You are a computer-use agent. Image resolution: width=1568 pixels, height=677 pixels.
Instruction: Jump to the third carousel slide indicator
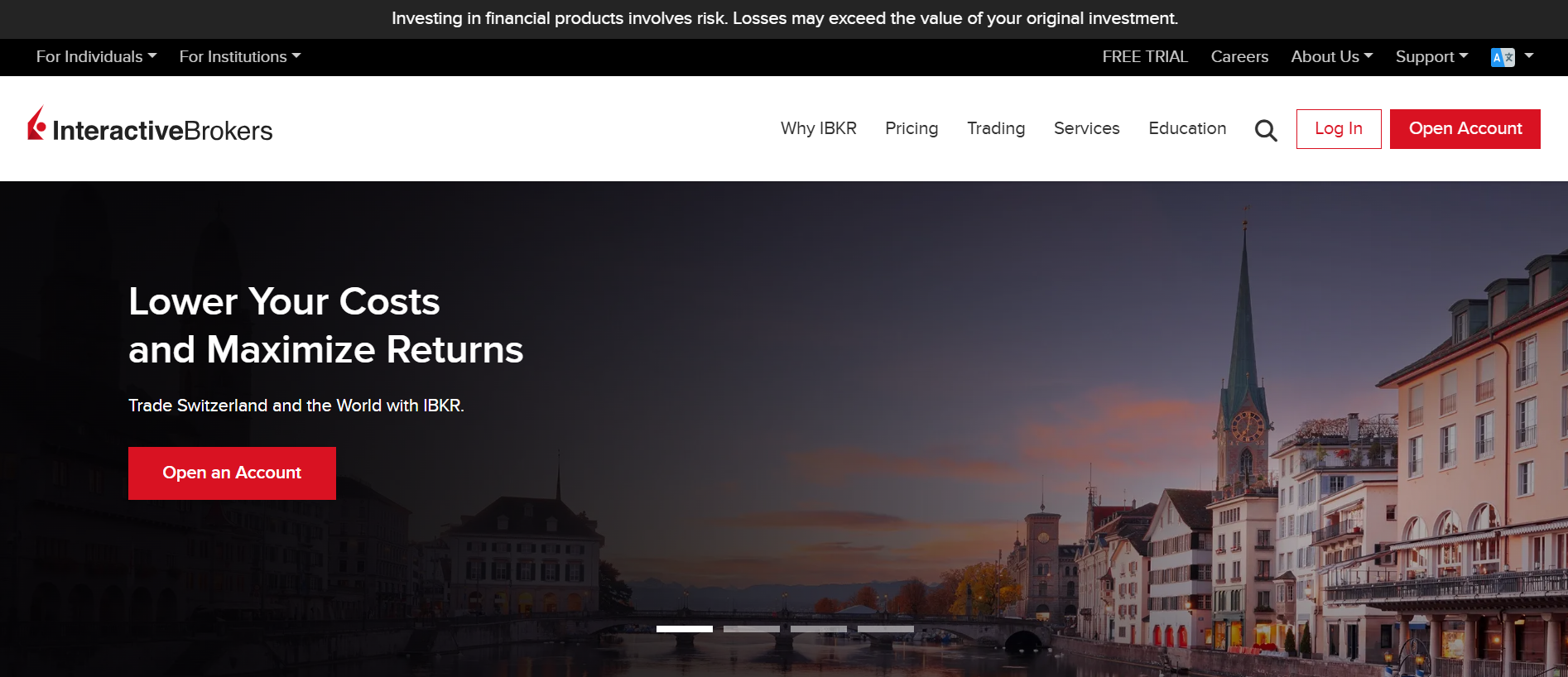pyautogui.click(x=819, y=629)
